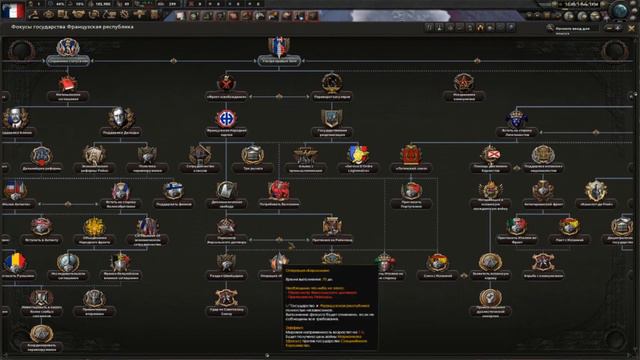Select the focus «Пакт с Испанией»
The height and width of the screenshot is (360, 640).
[x=569, y=231]
